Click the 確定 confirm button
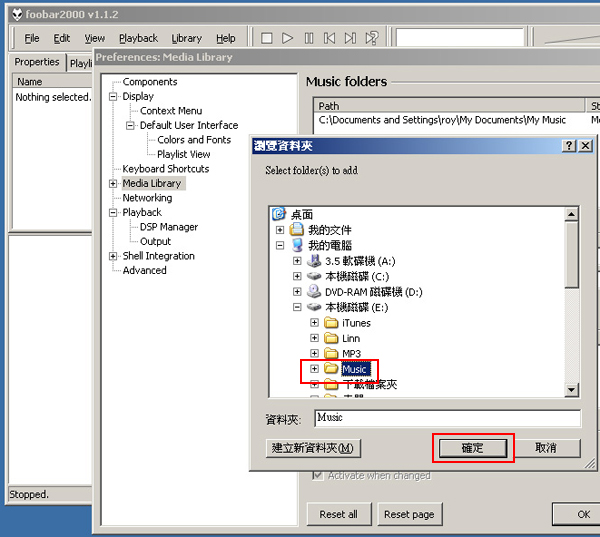The height and width of the screenshot is (537, 600). click(473, 448)
